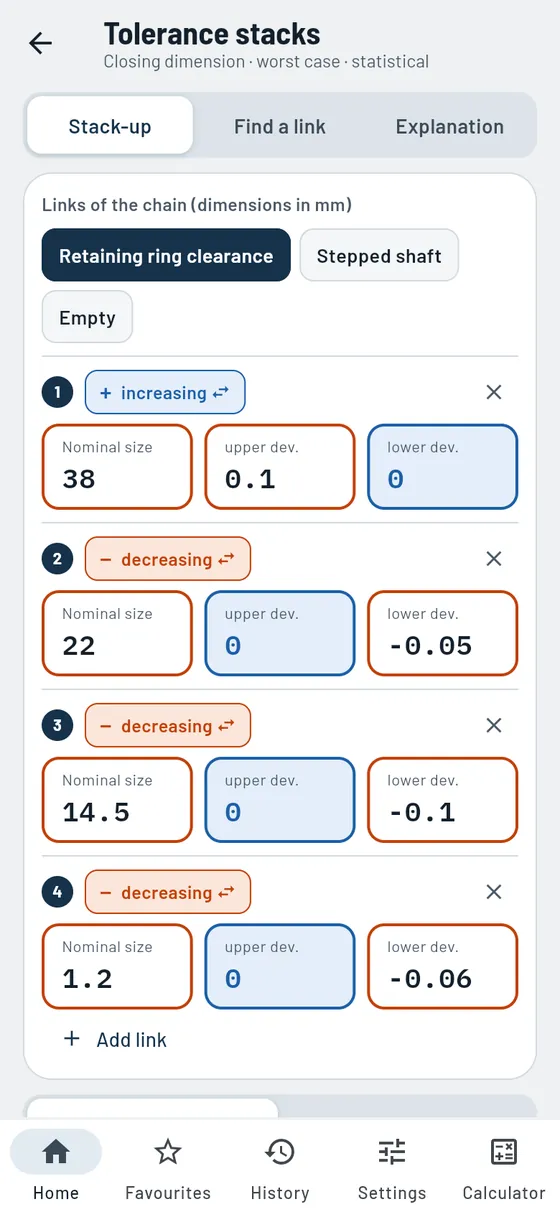560x1212 pixels.
Task: Delete link 4 using the X icon
Action: (x=494, y=892)
